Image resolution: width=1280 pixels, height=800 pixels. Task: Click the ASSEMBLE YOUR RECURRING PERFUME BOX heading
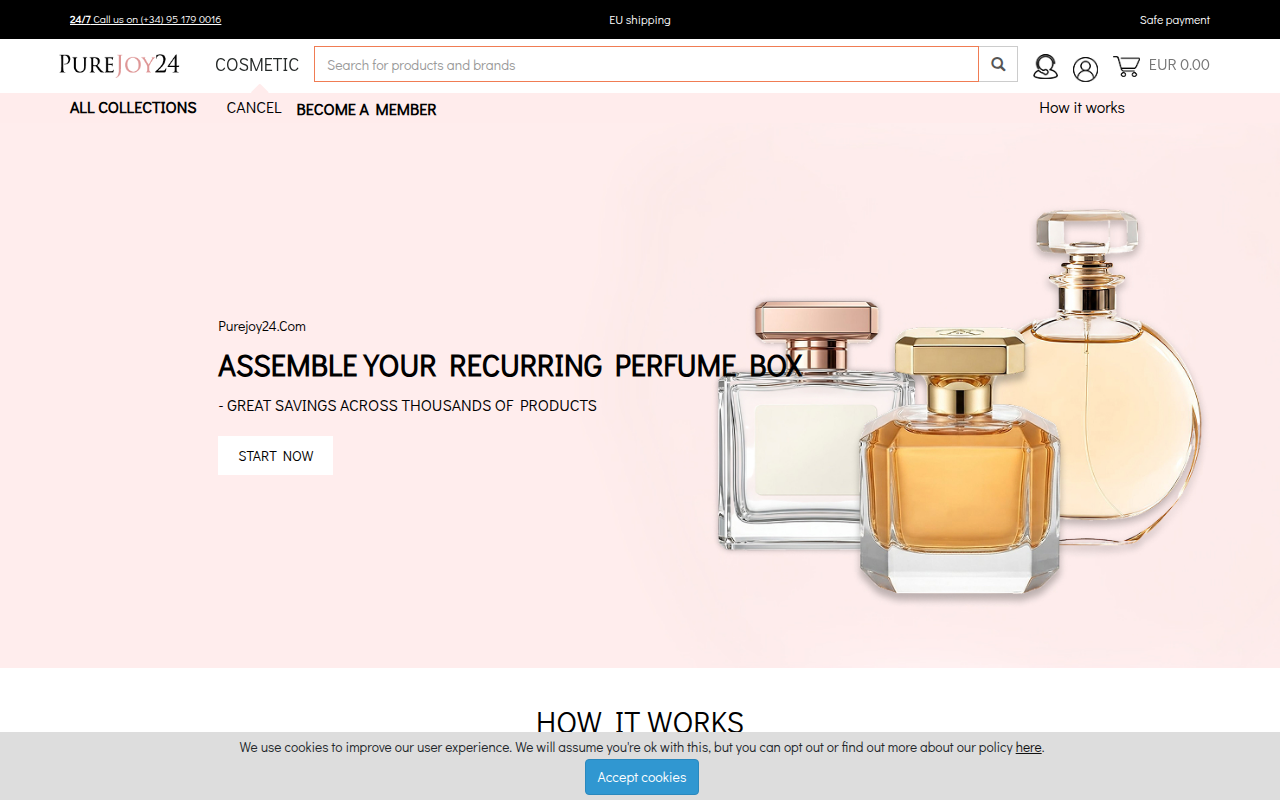pos(510,366)
